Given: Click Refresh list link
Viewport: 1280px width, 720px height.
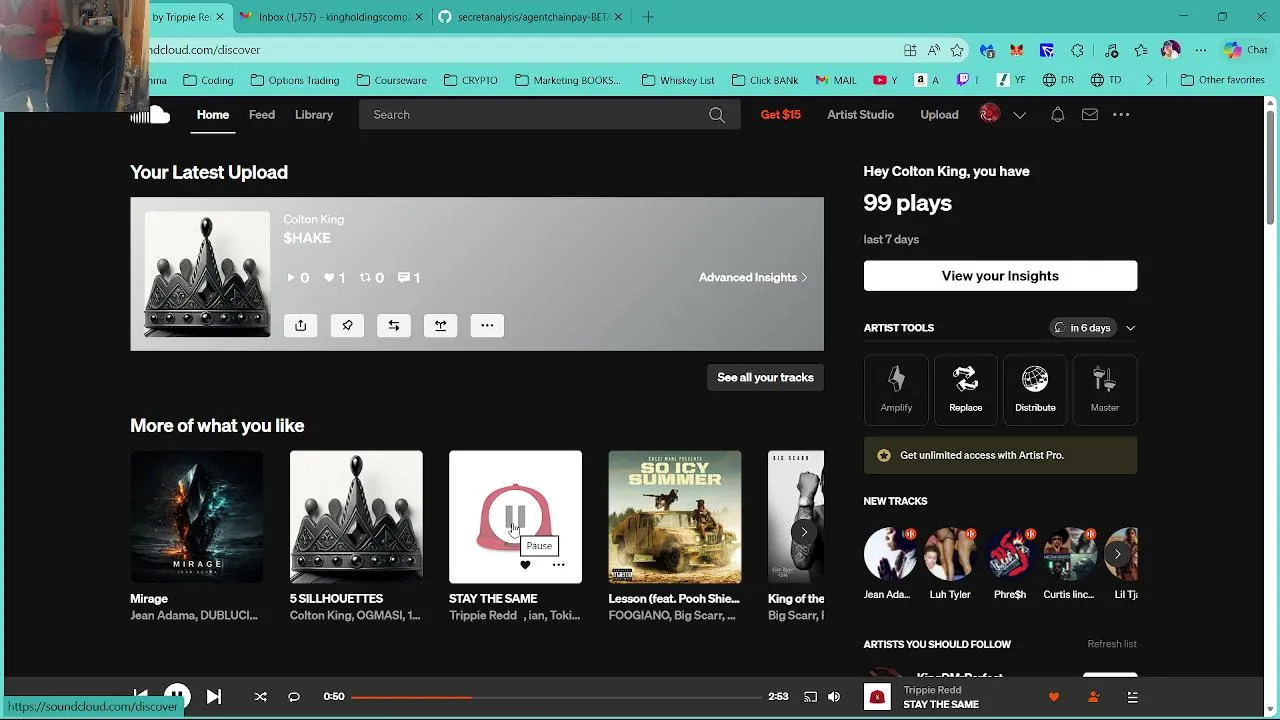Looking at the screenshot, I should click(1112, 644).
